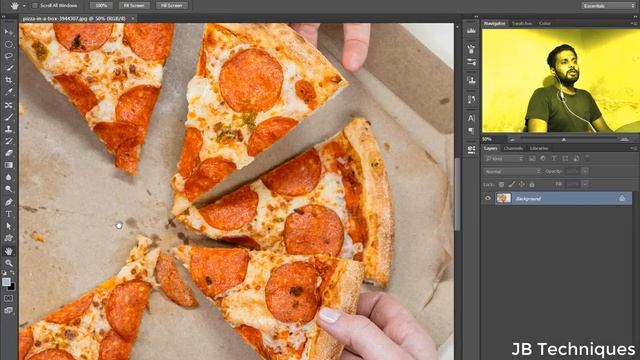The image size is (640, 360).
Task: Swap foreground and background colors
Action: [13, 273]
